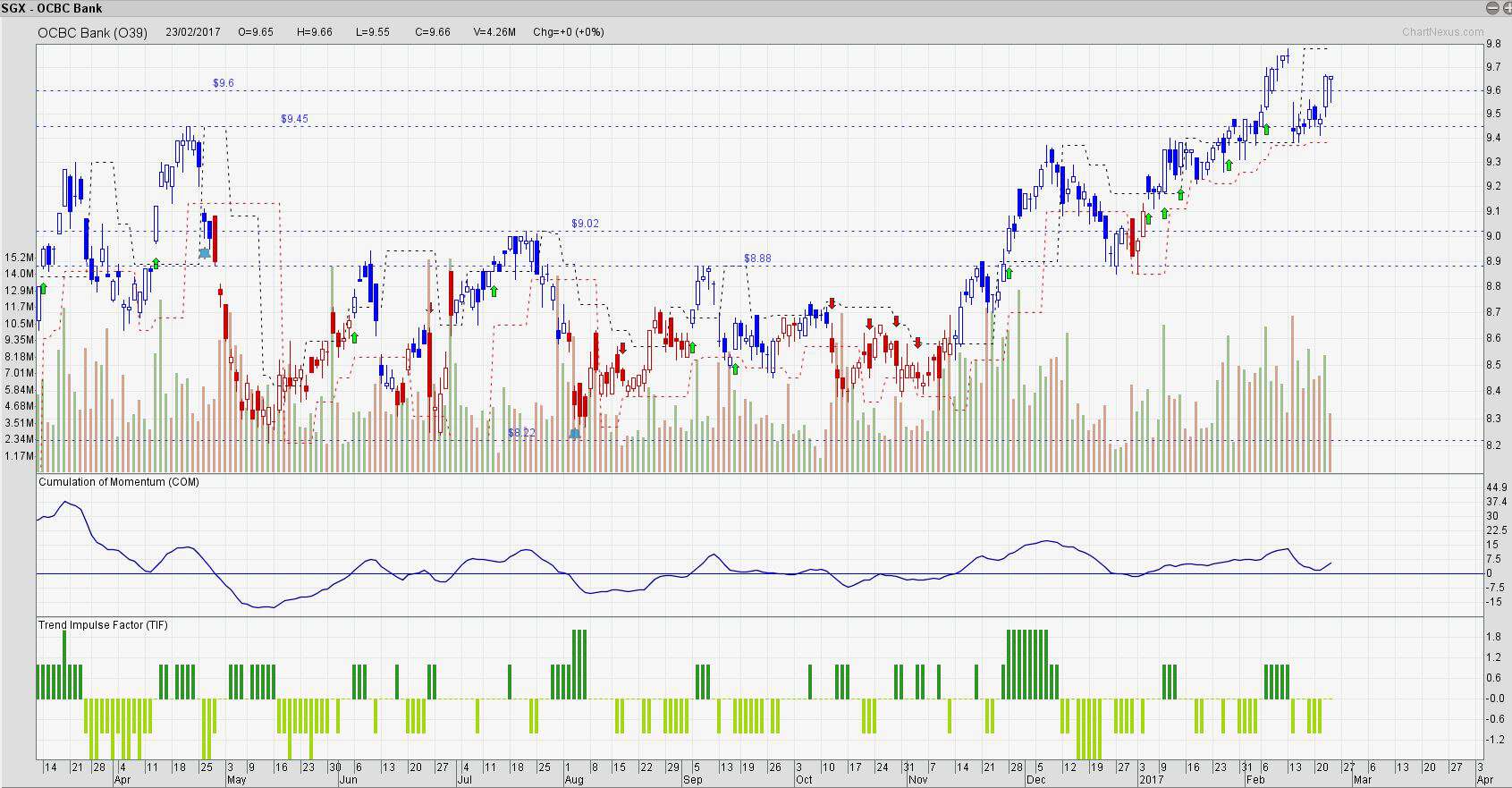Click 'Trend Impulse Factor (TIF)' indicator title
Image resolution: width=1512 pixels, height=788 pixels.
click(103, 625)
